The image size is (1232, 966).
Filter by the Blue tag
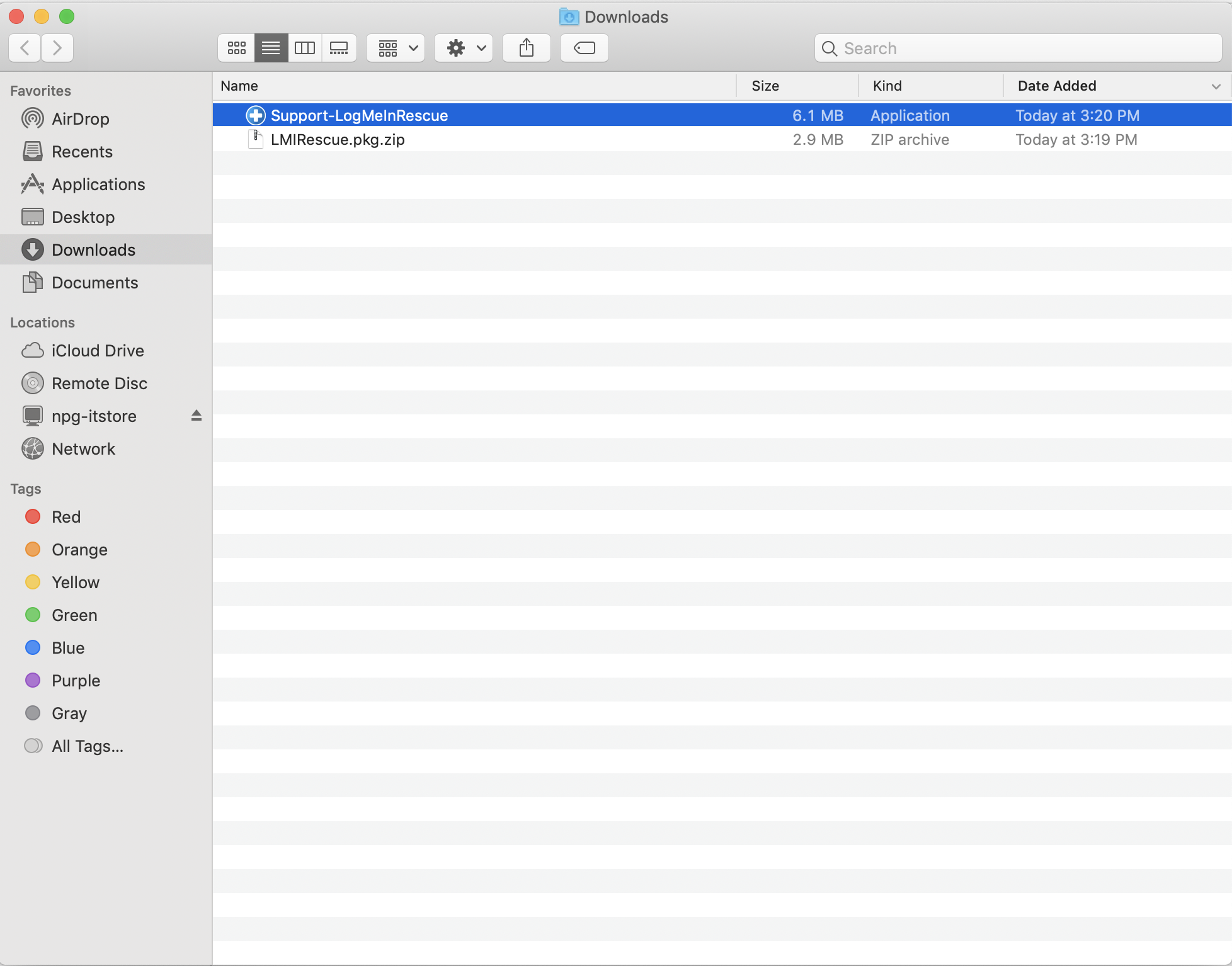pyautogui.click(x=106, y=647)
